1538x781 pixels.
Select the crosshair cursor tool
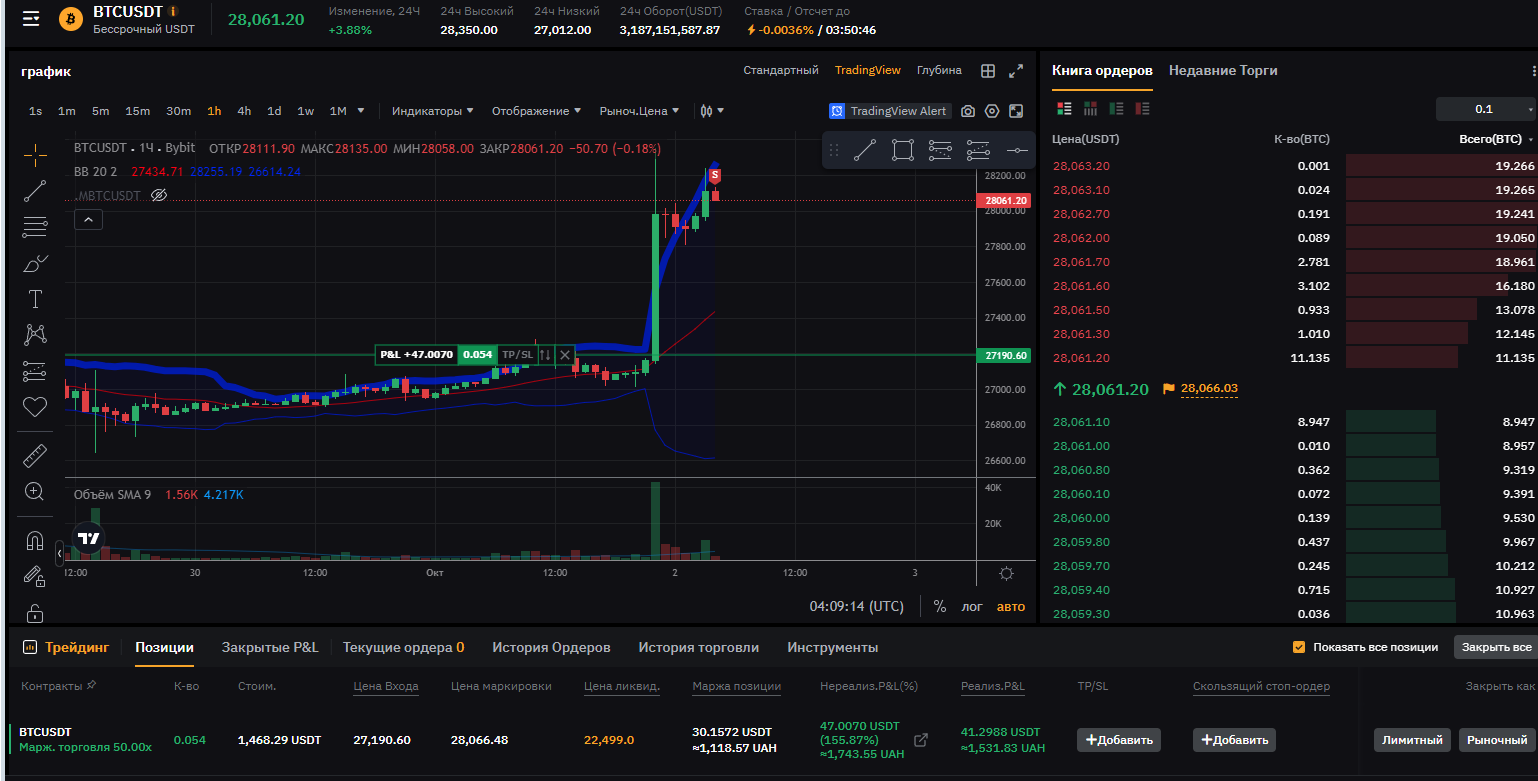click(35, 154)
